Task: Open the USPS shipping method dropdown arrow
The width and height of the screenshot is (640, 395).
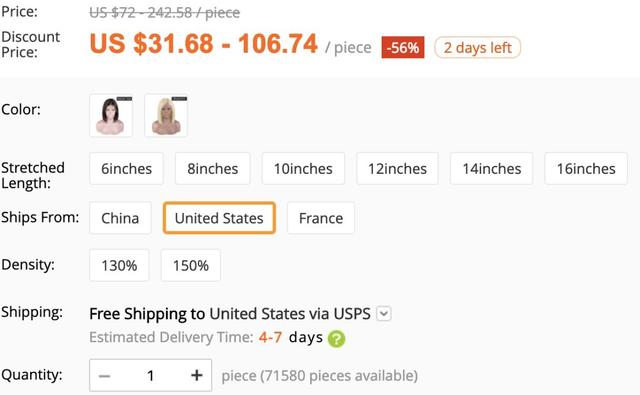Action: point(384,314)
